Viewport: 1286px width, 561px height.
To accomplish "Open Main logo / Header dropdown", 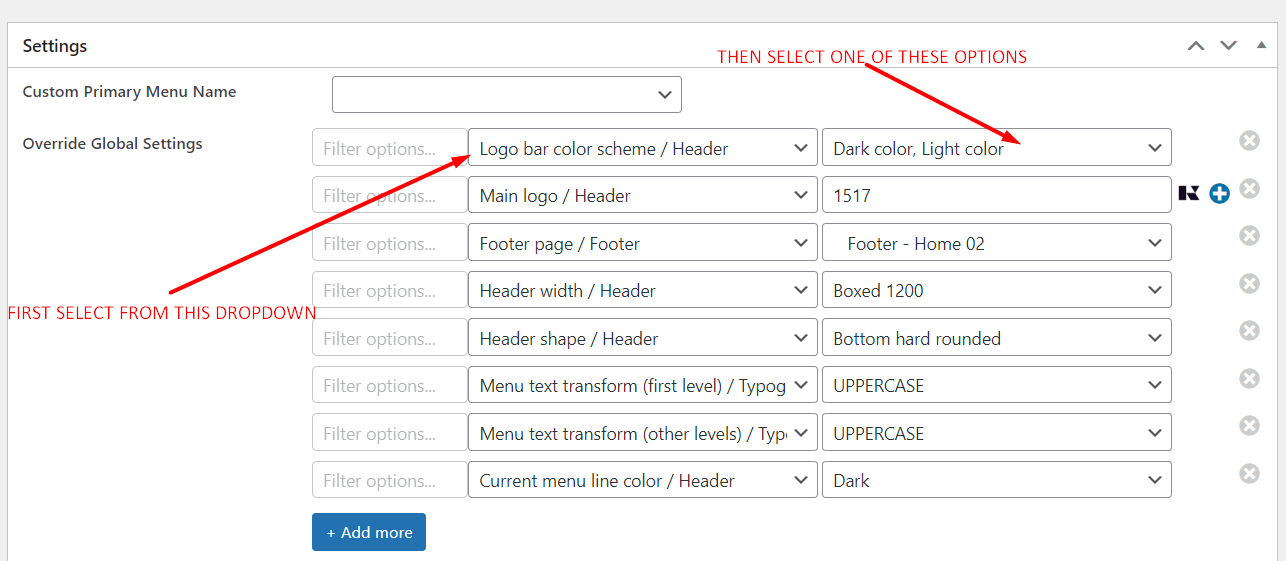I will (x=643, y=195).
